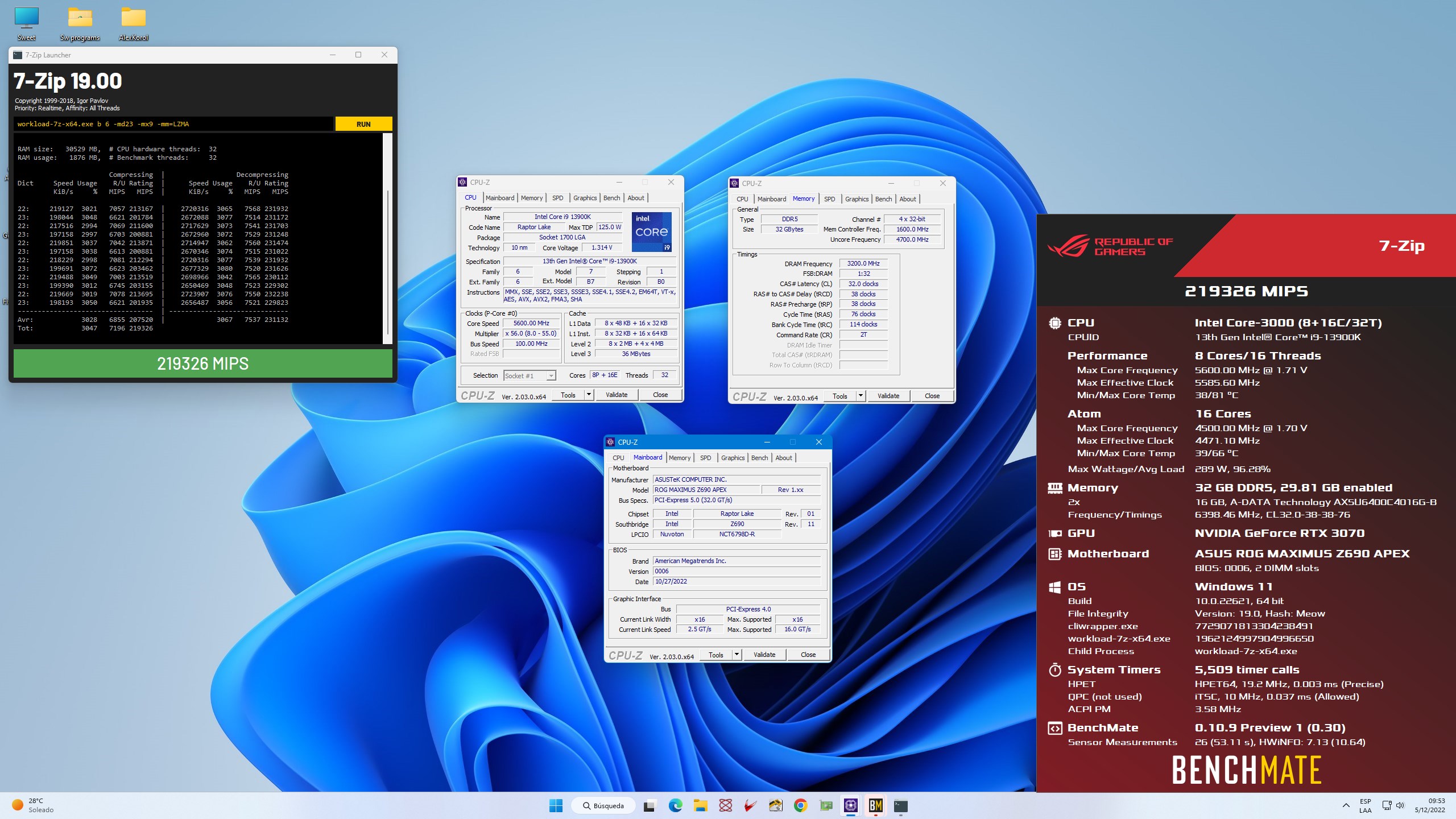
Task: Select '5600.00 MHz' Core Speed value
Action: (x=531, y=323)
